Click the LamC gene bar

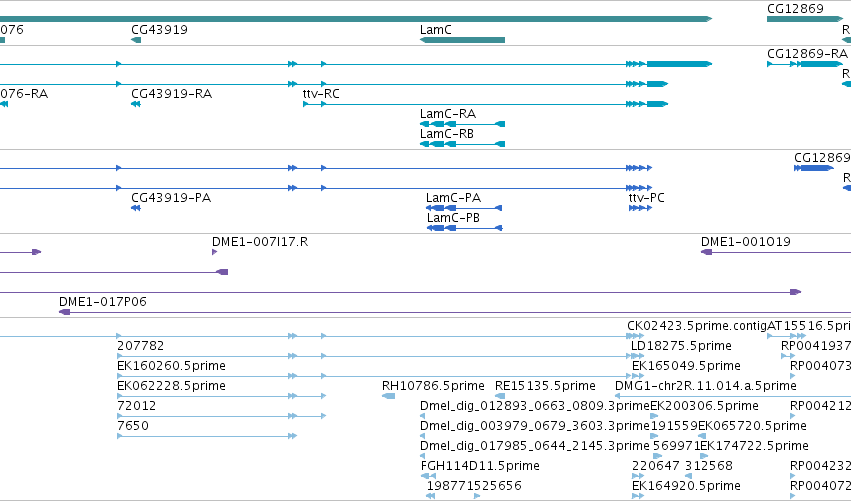[x=462, y=40]
